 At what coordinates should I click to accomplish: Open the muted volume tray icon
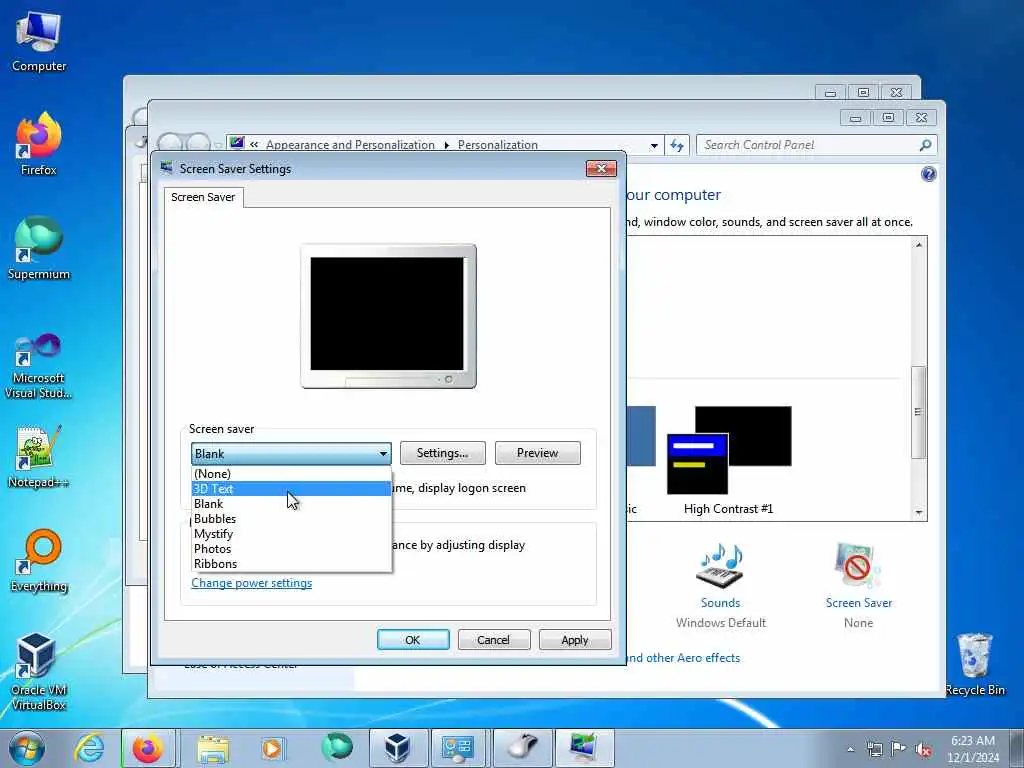click(923, 750)
